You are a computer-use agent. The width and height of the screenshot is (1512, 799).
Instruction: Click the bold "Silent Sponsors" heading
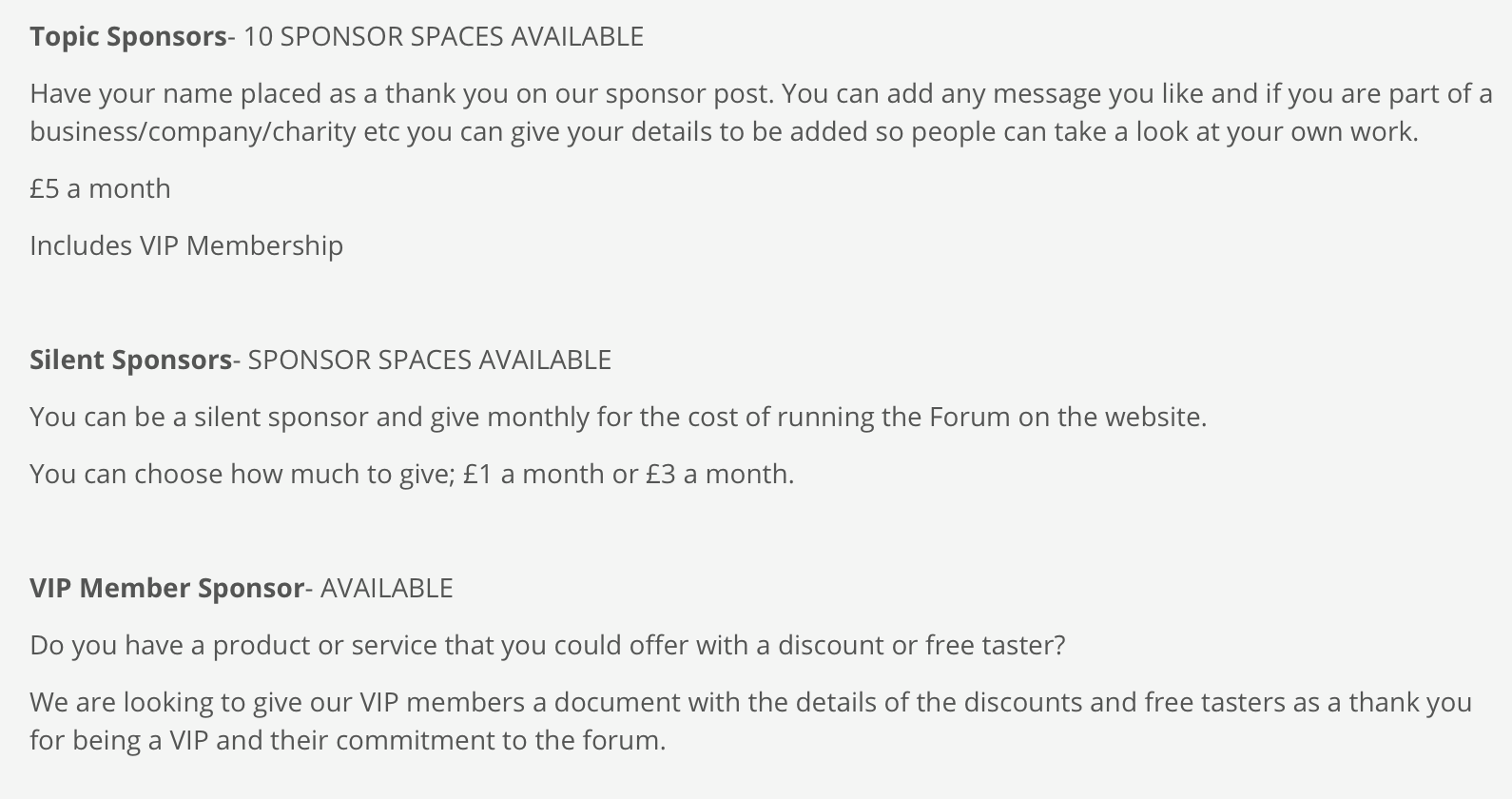pyautogui.click(x=131, y=361)
